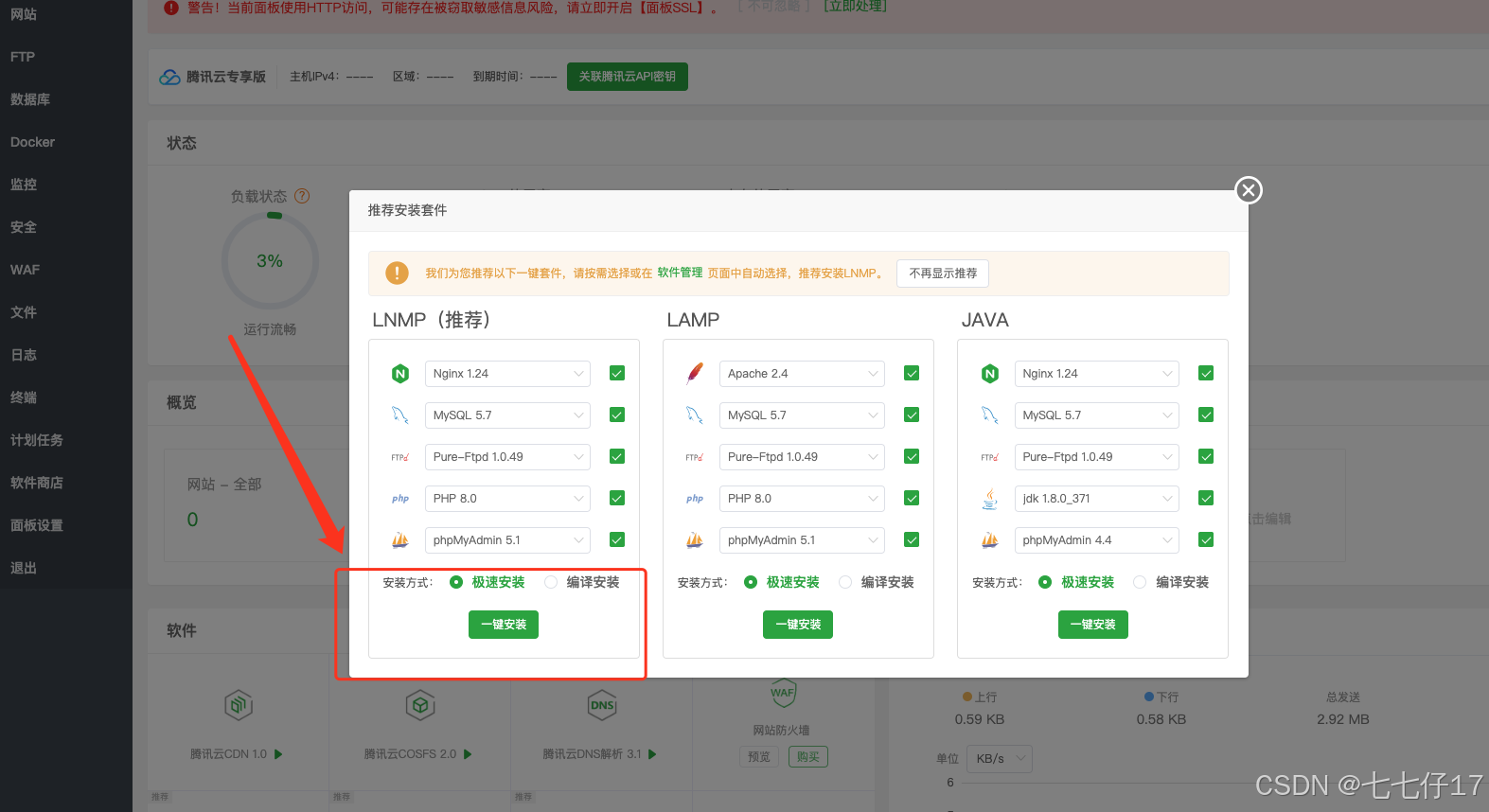Screen dimensions: 1489x812
Task: Click the MySQL icon in the JAVA panel
Action: (990, 415)
